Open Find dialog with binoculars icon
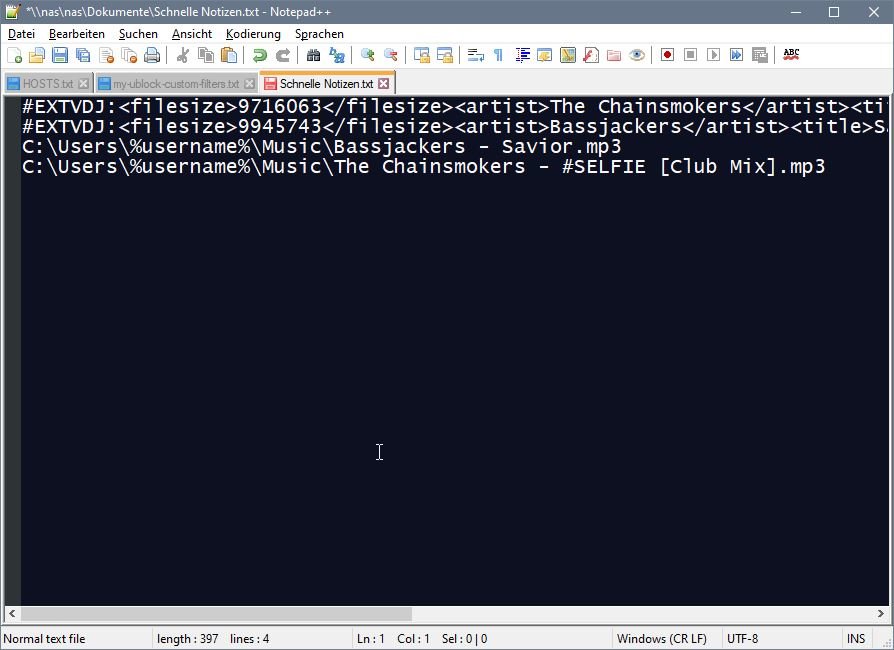Screen dimensions: 894x650 [x=314, y=55]
